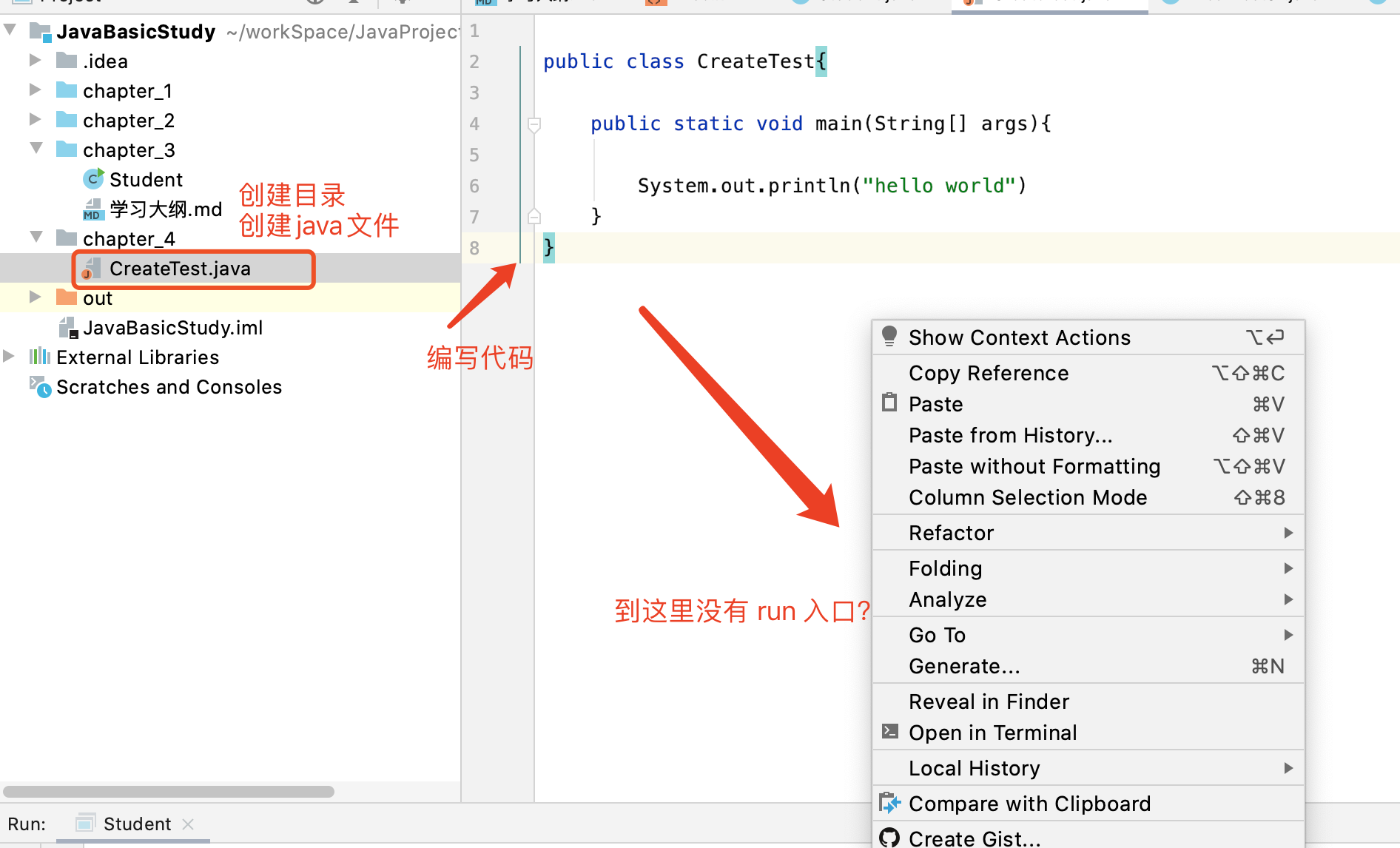Select CreateTest.java in the project tree

(x=180, y=269)
